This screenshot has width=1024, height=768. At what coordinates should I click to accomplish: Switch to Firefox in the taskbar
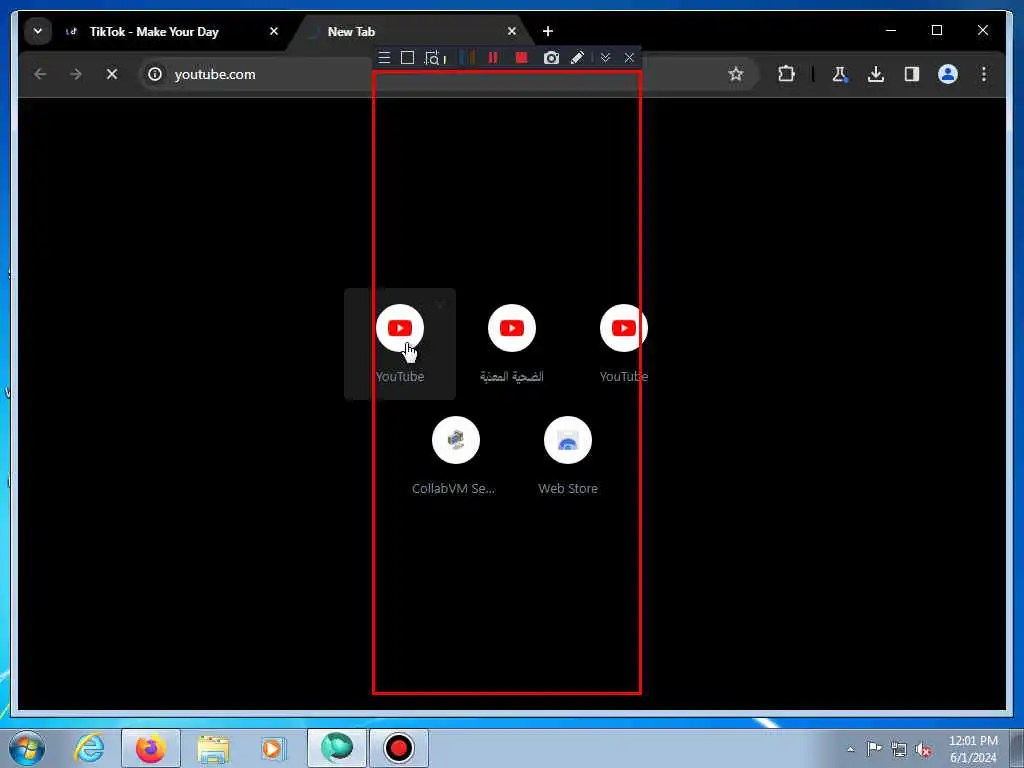coord(151,748)
